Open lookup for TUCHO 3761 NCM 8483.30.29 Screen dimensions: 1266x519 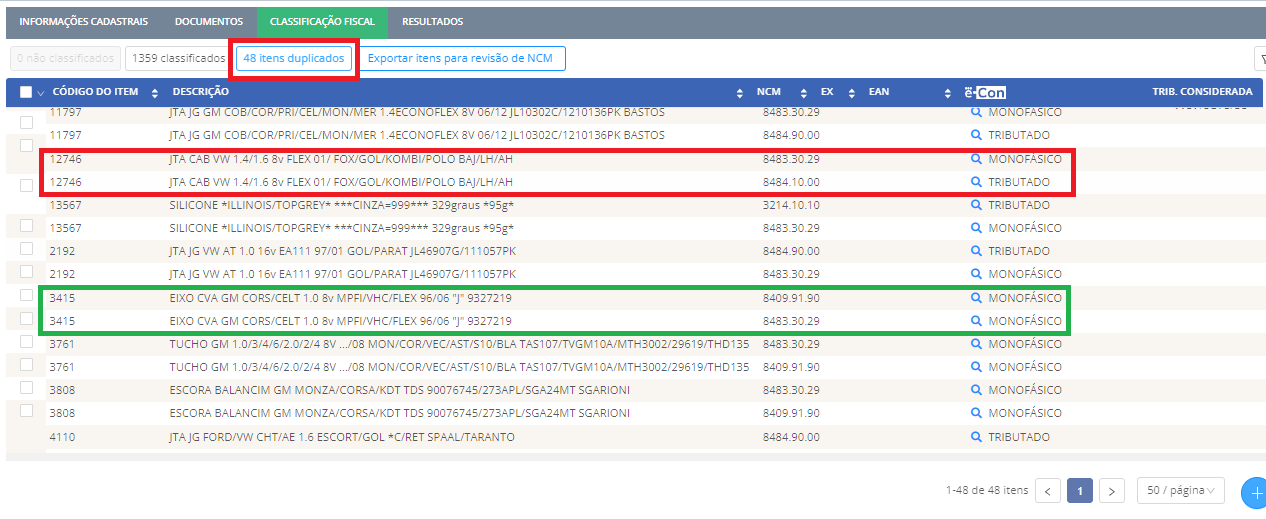click(976, 344)
